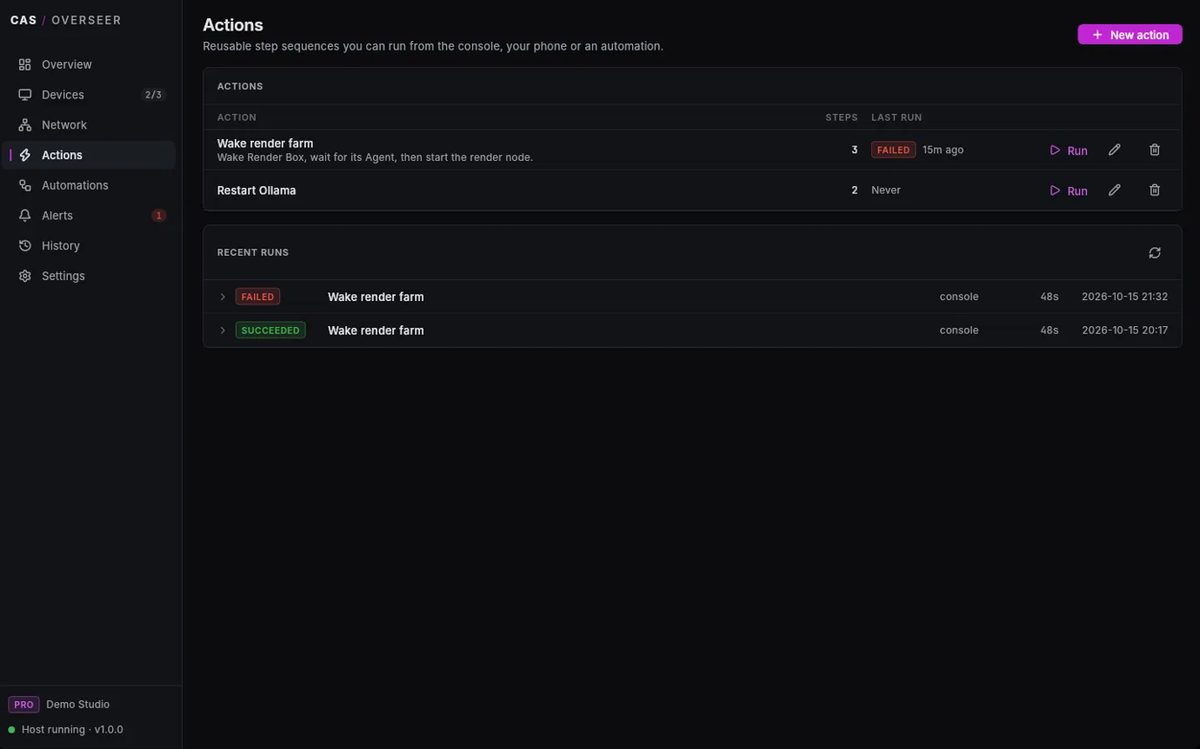Open the Network sidebar icon

coord(25,125)
